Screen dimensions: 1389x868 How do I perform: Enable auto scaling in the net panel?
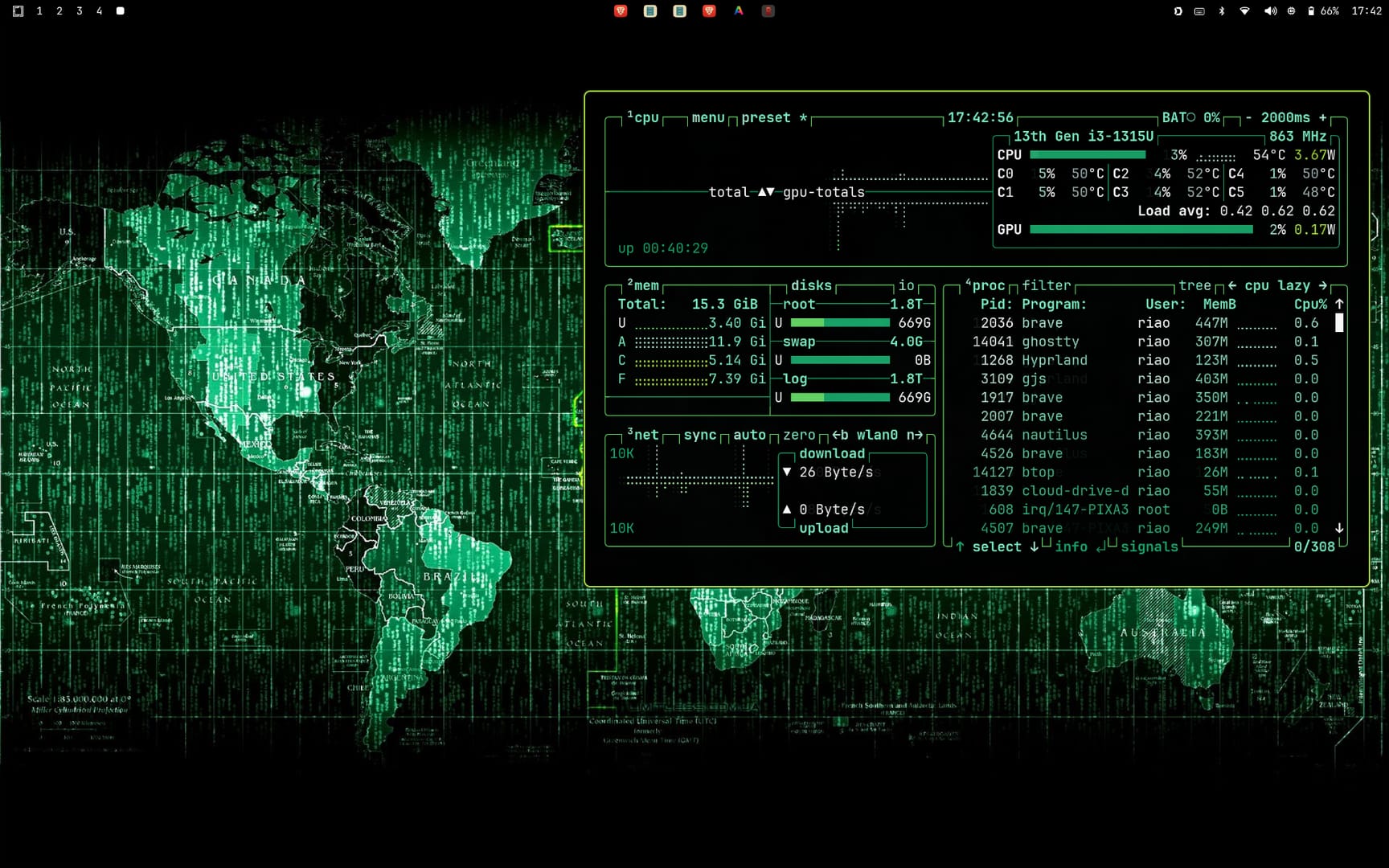750,434
